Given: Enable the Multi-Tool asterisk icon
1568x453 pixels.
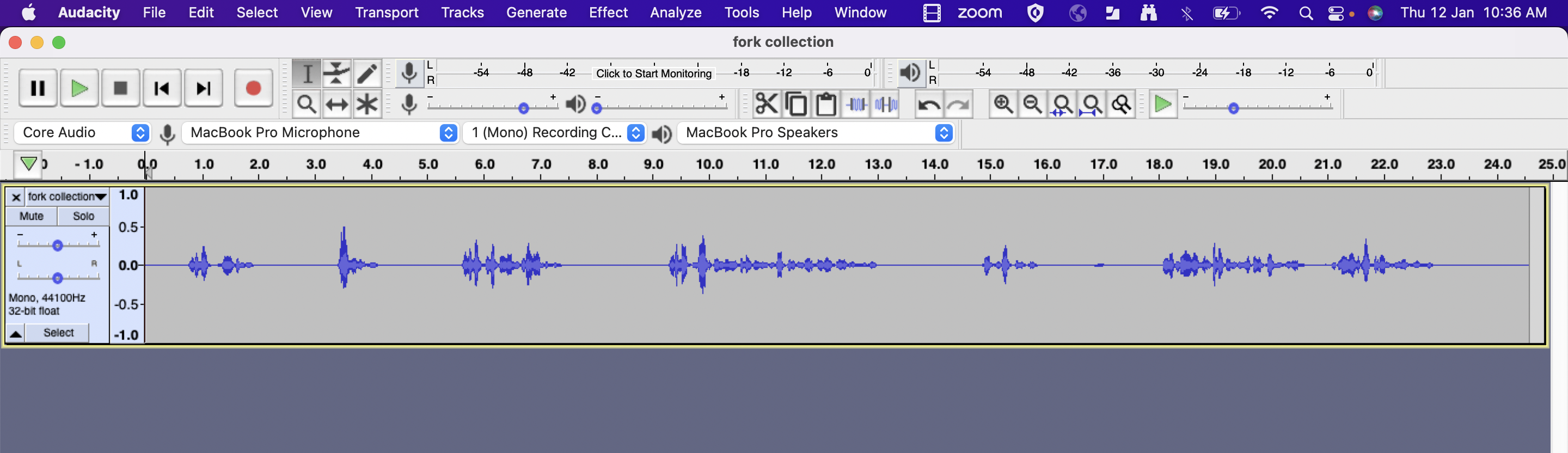Looking at the screenshot, I should point(366,104).
